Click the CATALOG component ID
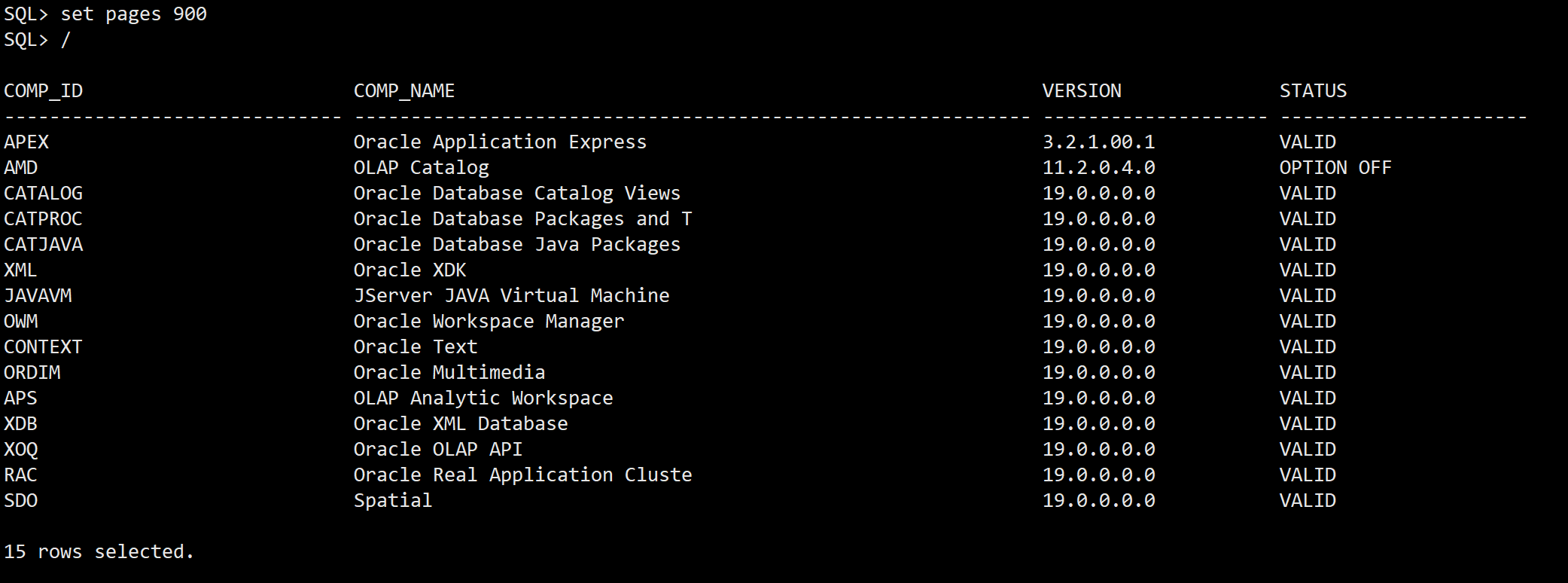This screenshot has height=583, width=1568. point(44,194)
